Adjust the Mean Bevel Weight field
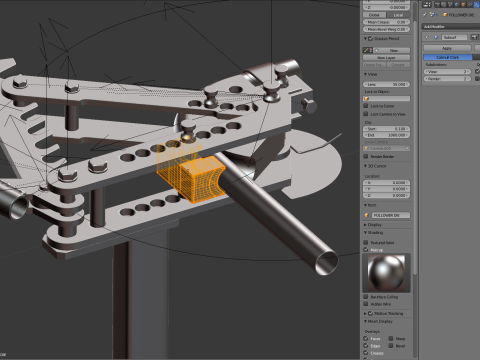480x360 pixels. tap(386, 29)
